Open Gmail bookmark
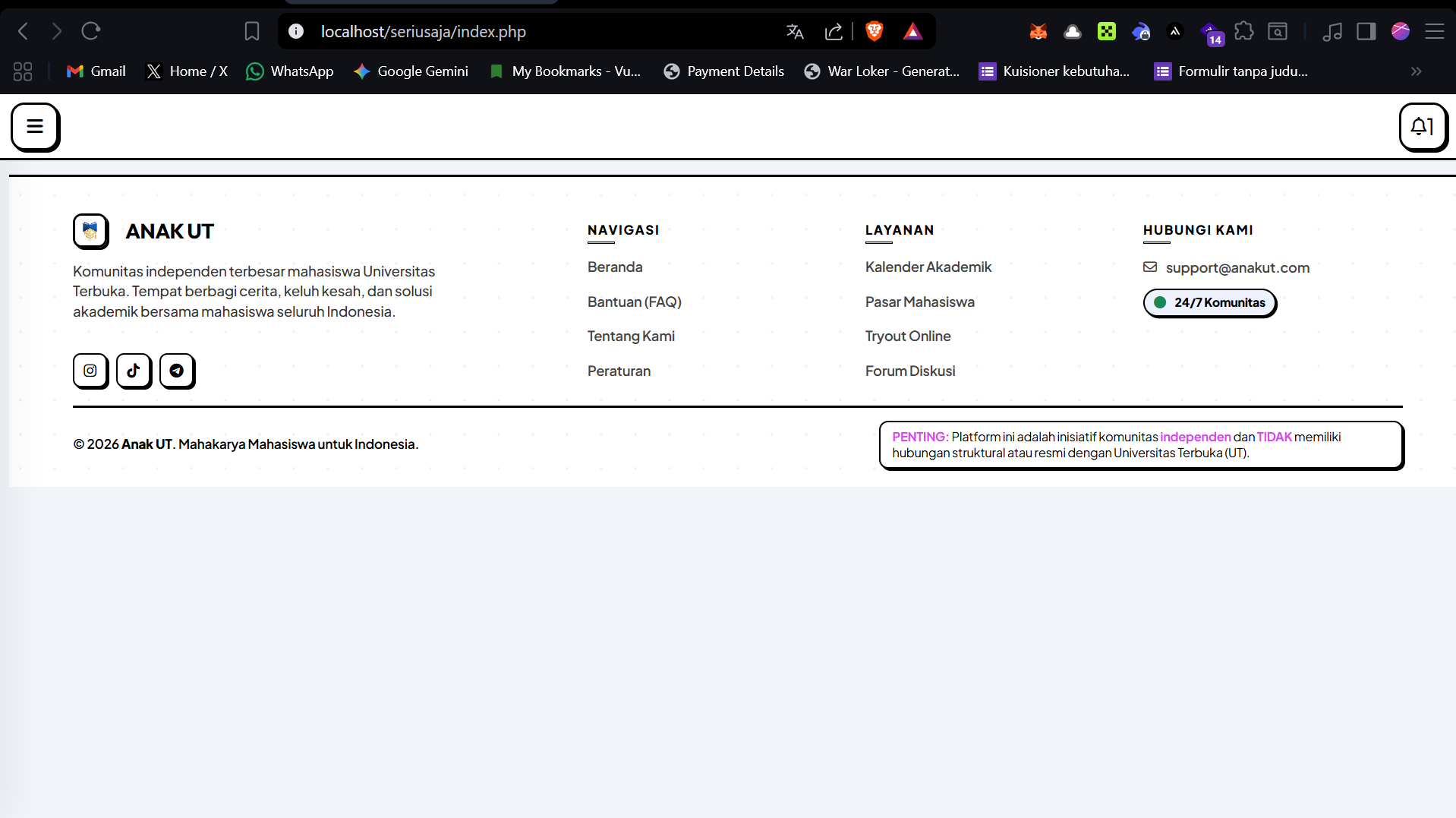This screenshot has height=818, width=1456. (x=96, y=71)
